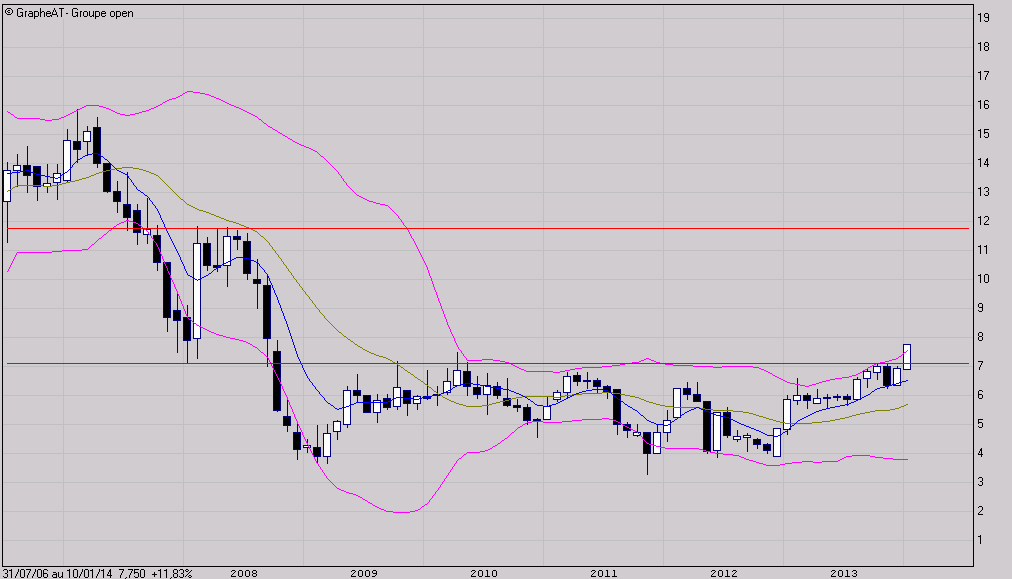Click price scale label 8
Viewport: 1012px width, 579px height.
[x=980, y=338]
